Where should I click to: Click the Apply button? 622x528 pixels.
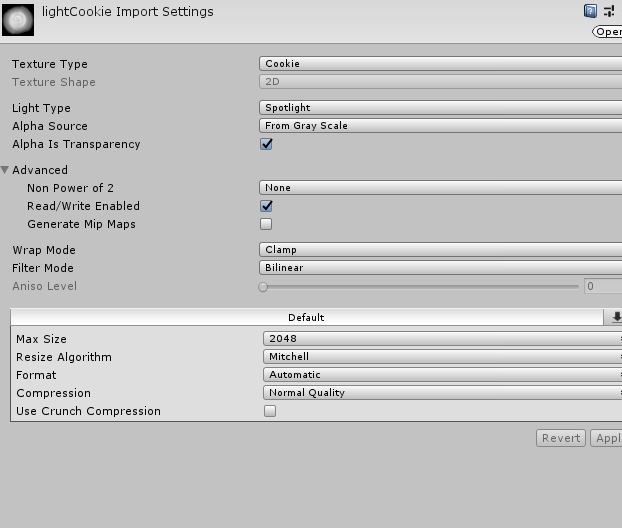click(x=606, y=438)
